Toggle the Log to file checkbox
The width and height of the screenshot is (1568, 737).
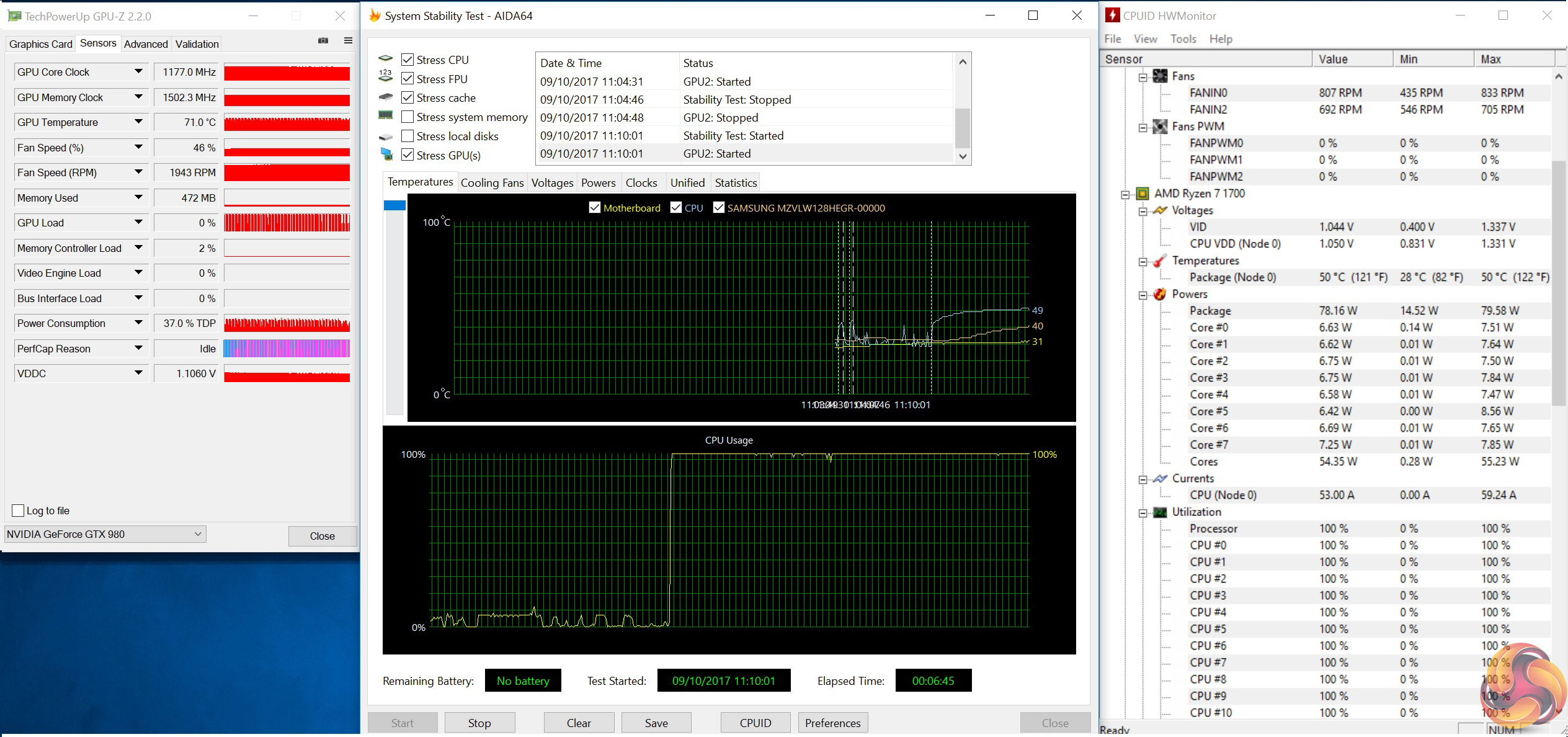(18, 511)
